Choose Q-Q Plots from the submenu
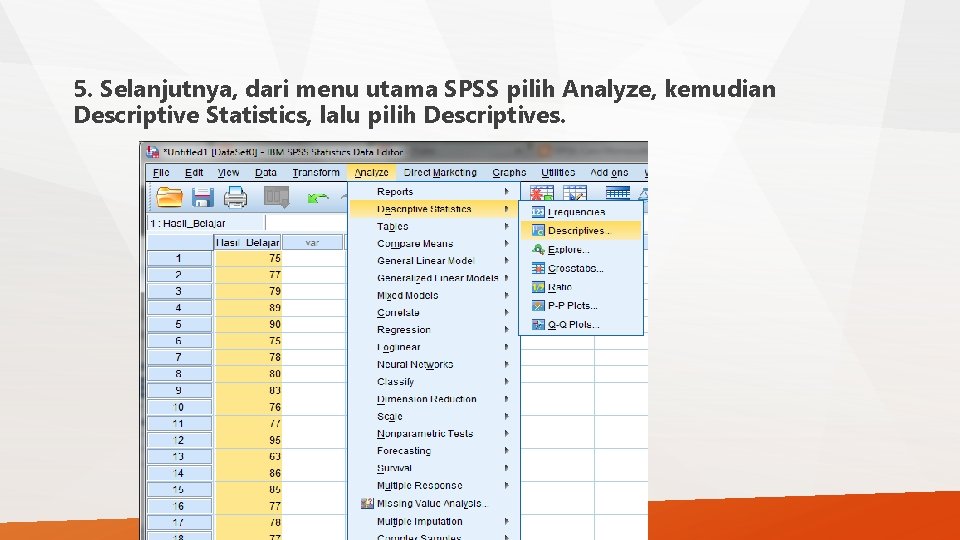 (581, 324)
